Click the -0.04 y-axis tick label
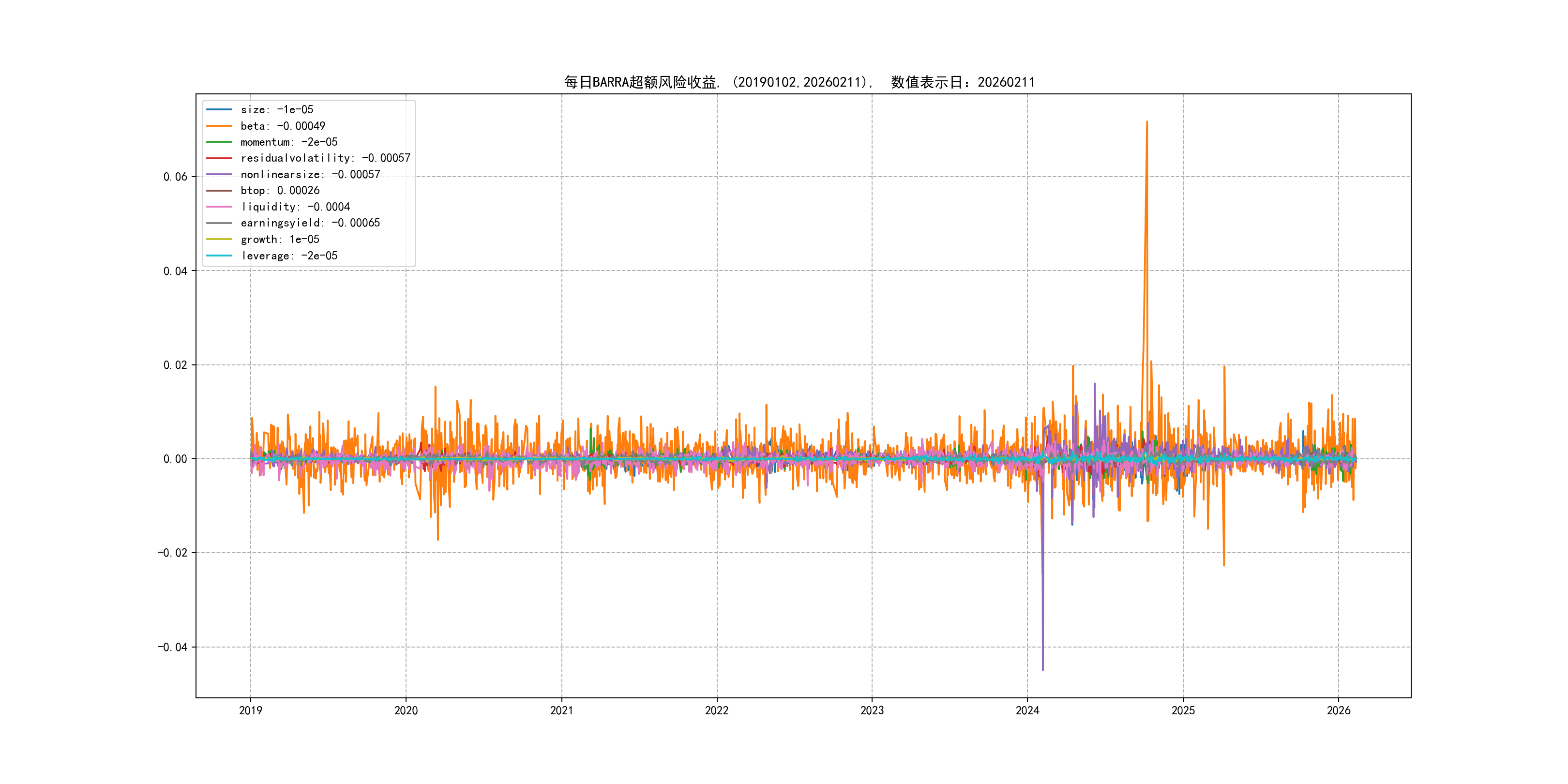This screenshot has height=784, width=1568. point(172,647)
